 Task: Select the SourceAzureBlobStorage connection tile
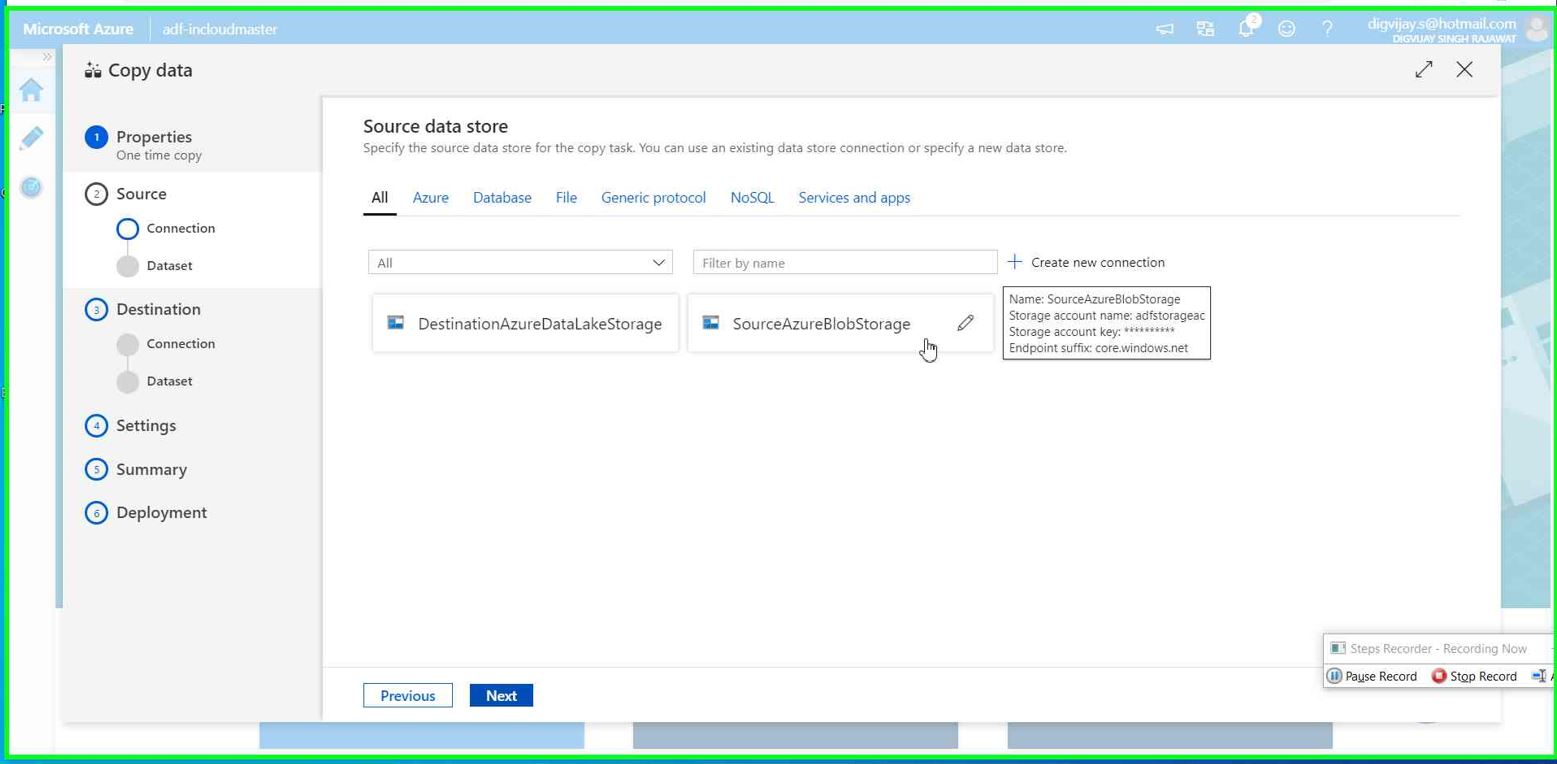point(840,323)
